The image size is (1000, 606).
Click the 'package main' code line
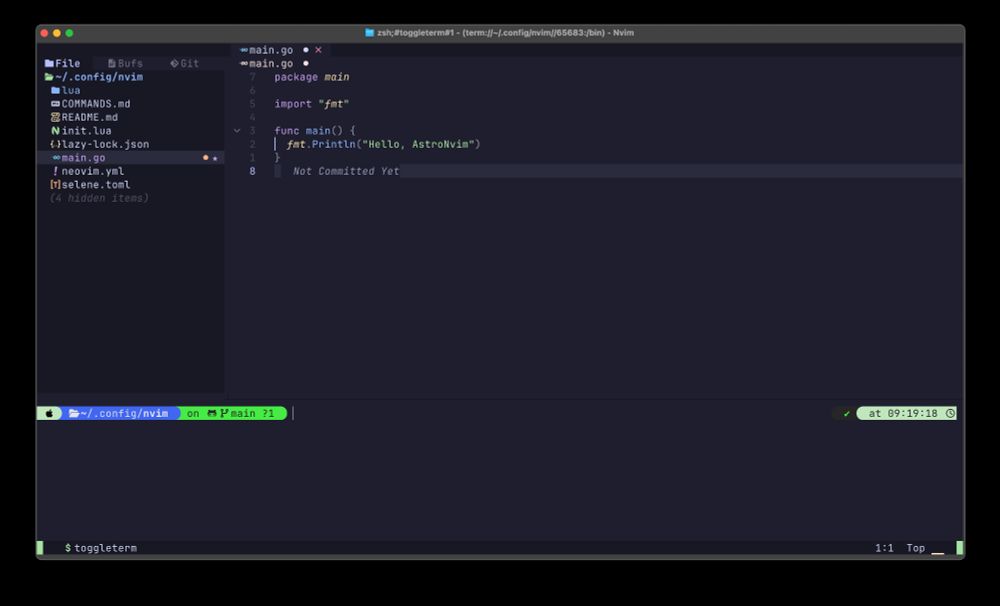point(312,77)
